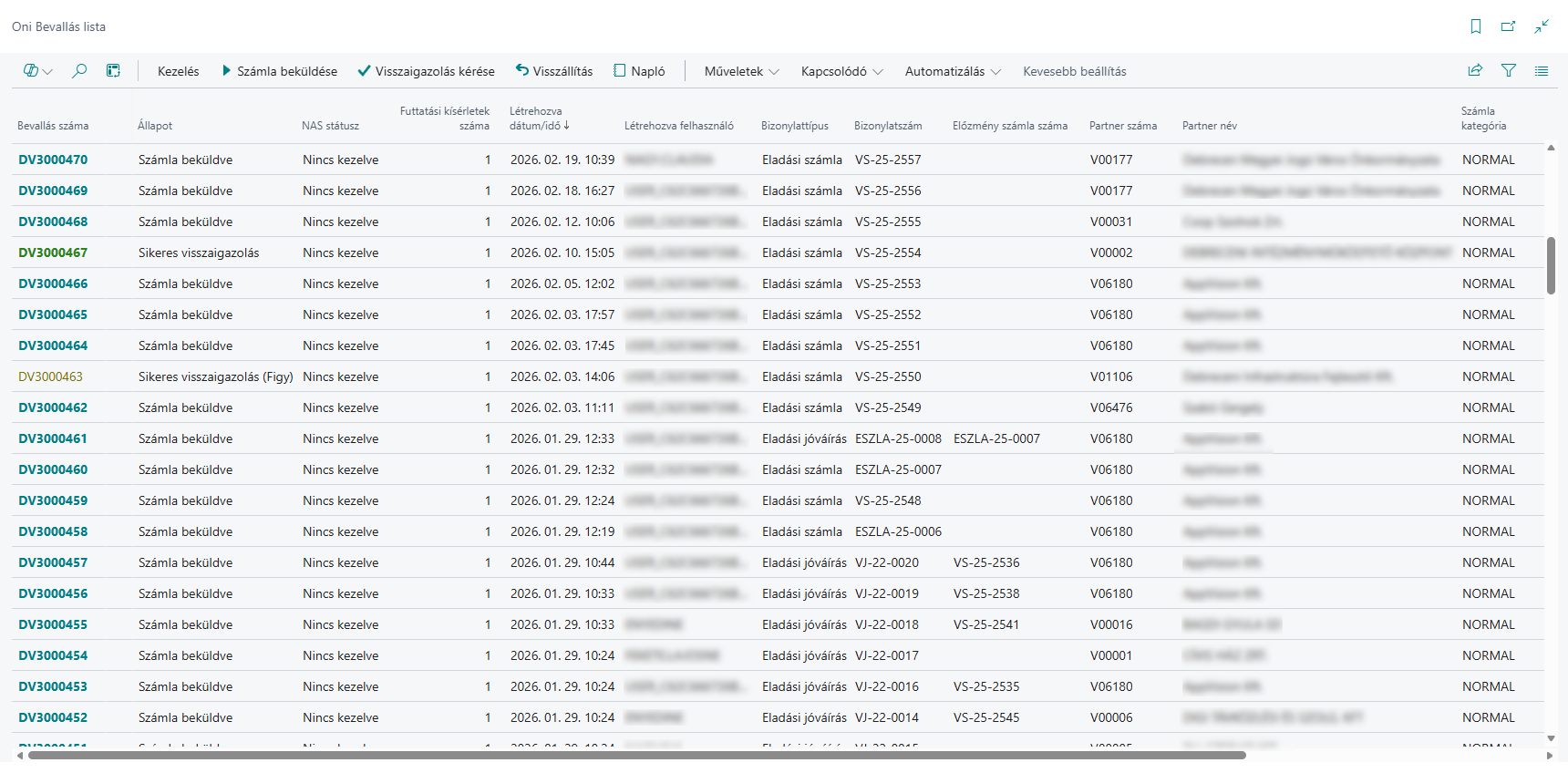Screen dimensions: 1568x773
Task: Click the horizontal scrollbar at bottom
Action: click(636, 755)
